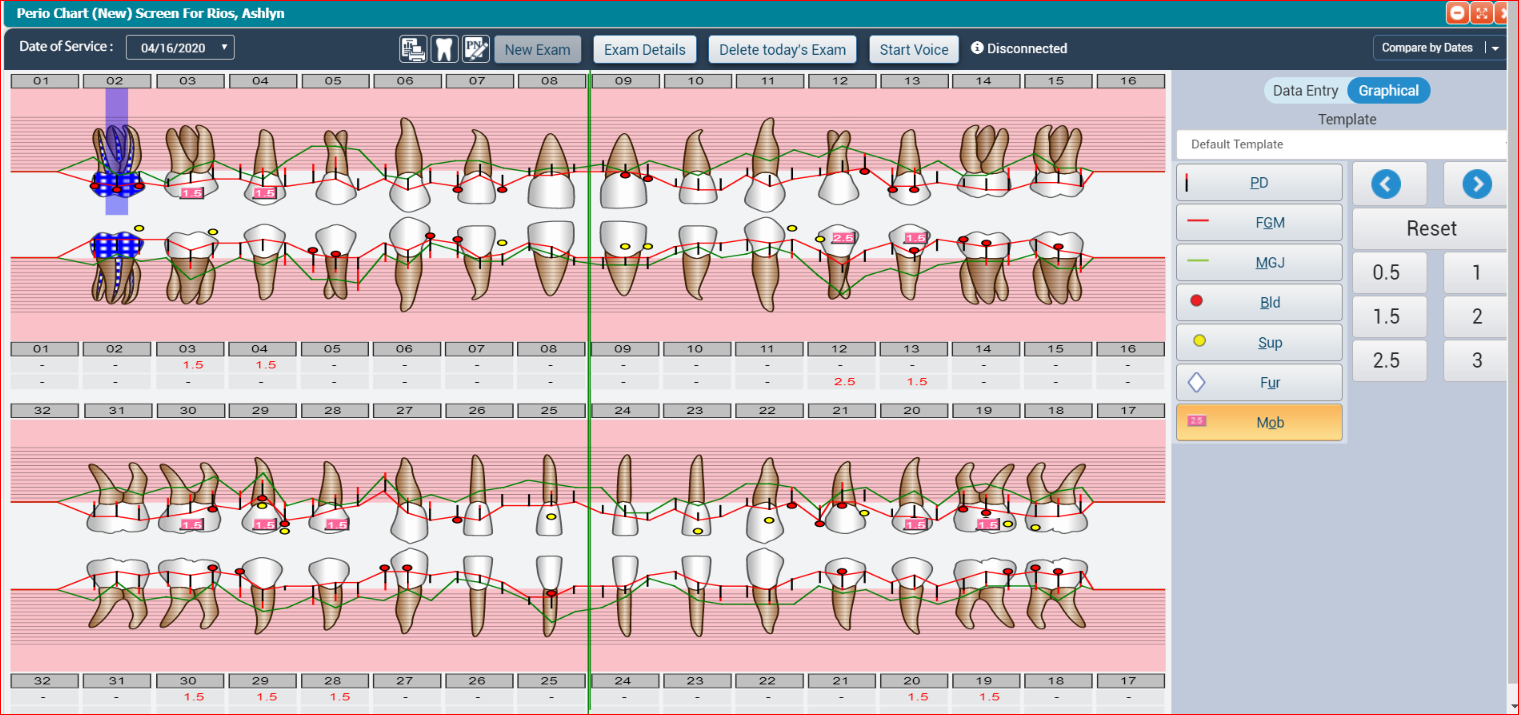Click the red 2.5 value under tooth 12
Screen dimensions: 1519x715
coord(844,382)
